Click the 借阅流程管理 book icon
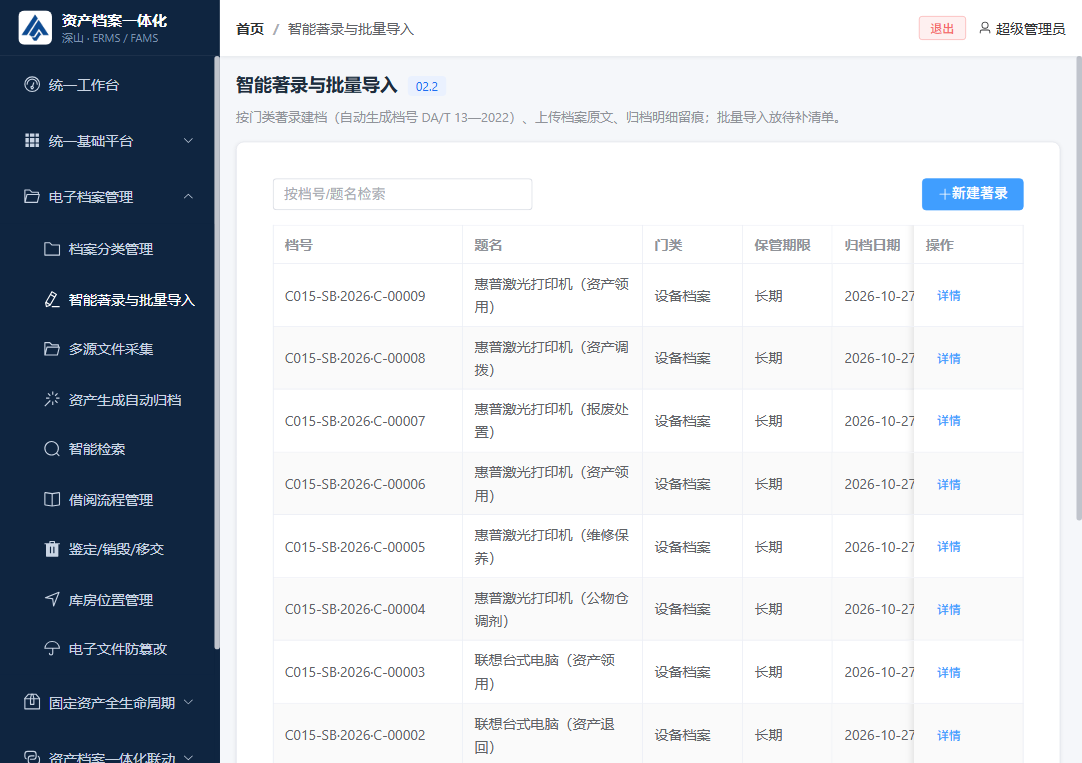 pos(52,499)
